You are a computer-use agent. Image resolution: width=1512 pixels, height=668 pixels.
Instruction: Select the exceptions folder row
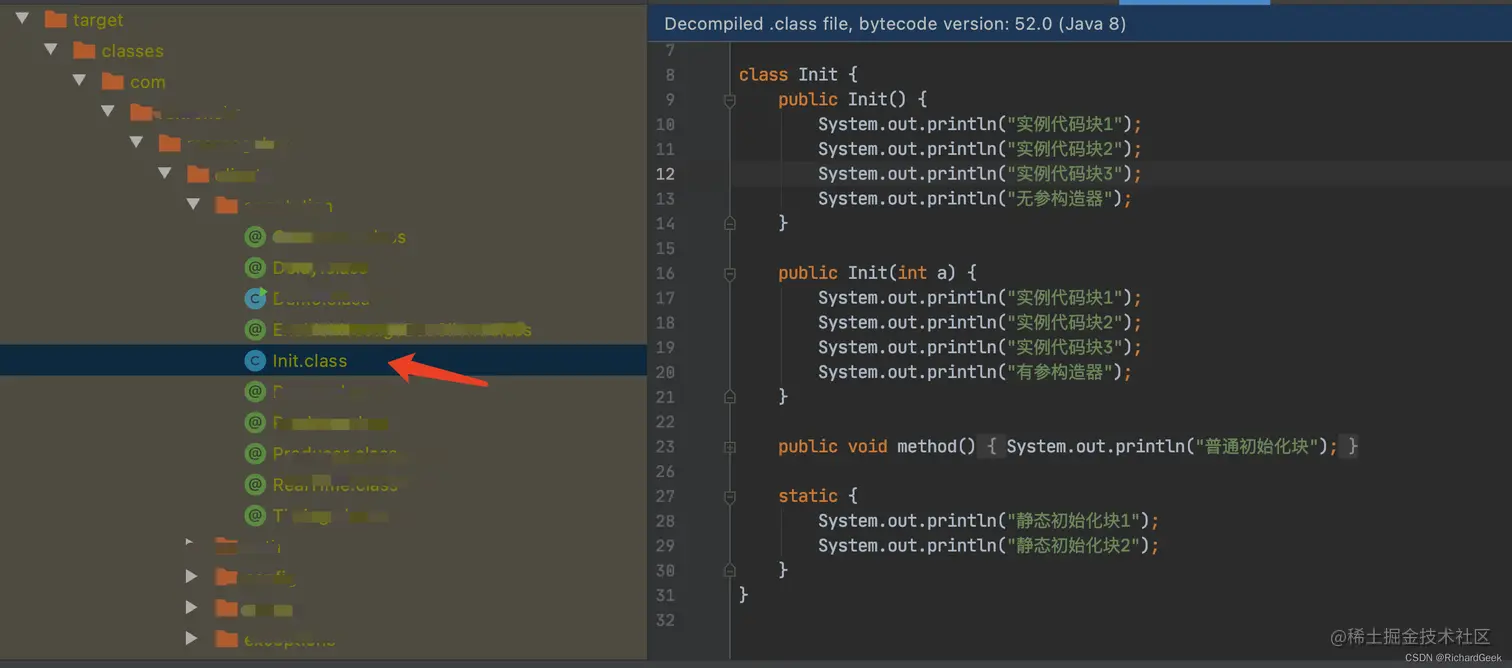click(x=323, y=639)
